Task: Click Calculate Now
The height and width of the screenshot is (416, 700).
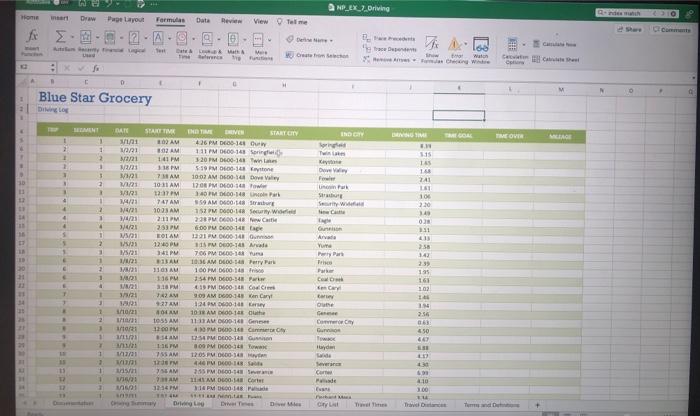Action: (x=554, y=45)
